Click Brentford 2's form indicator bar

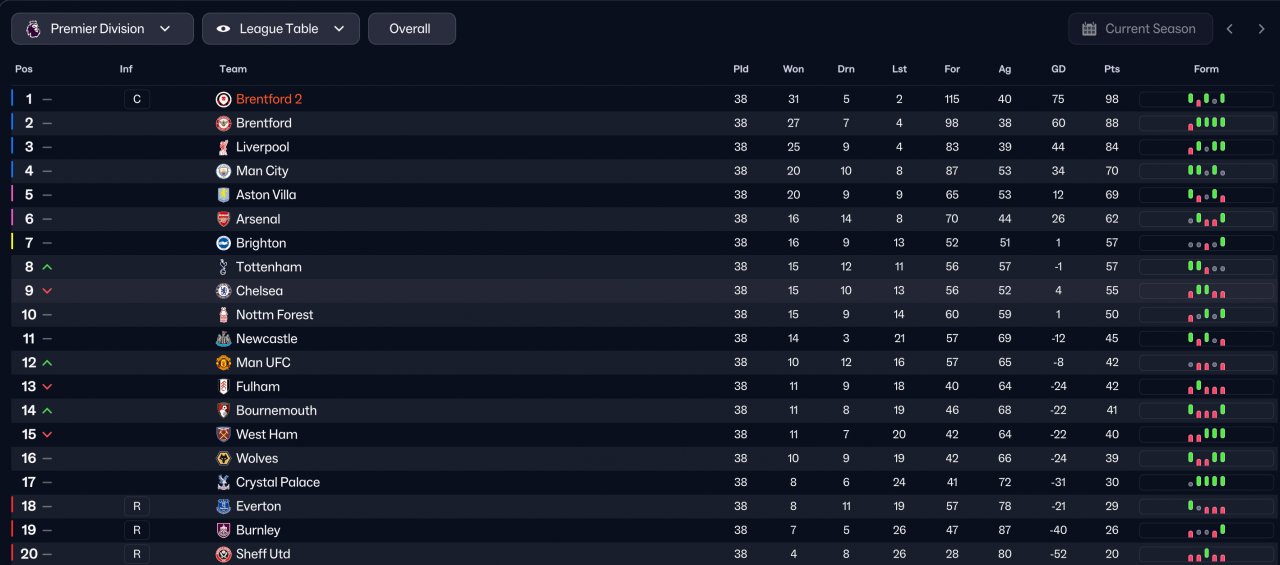[x=1206, y=99]
